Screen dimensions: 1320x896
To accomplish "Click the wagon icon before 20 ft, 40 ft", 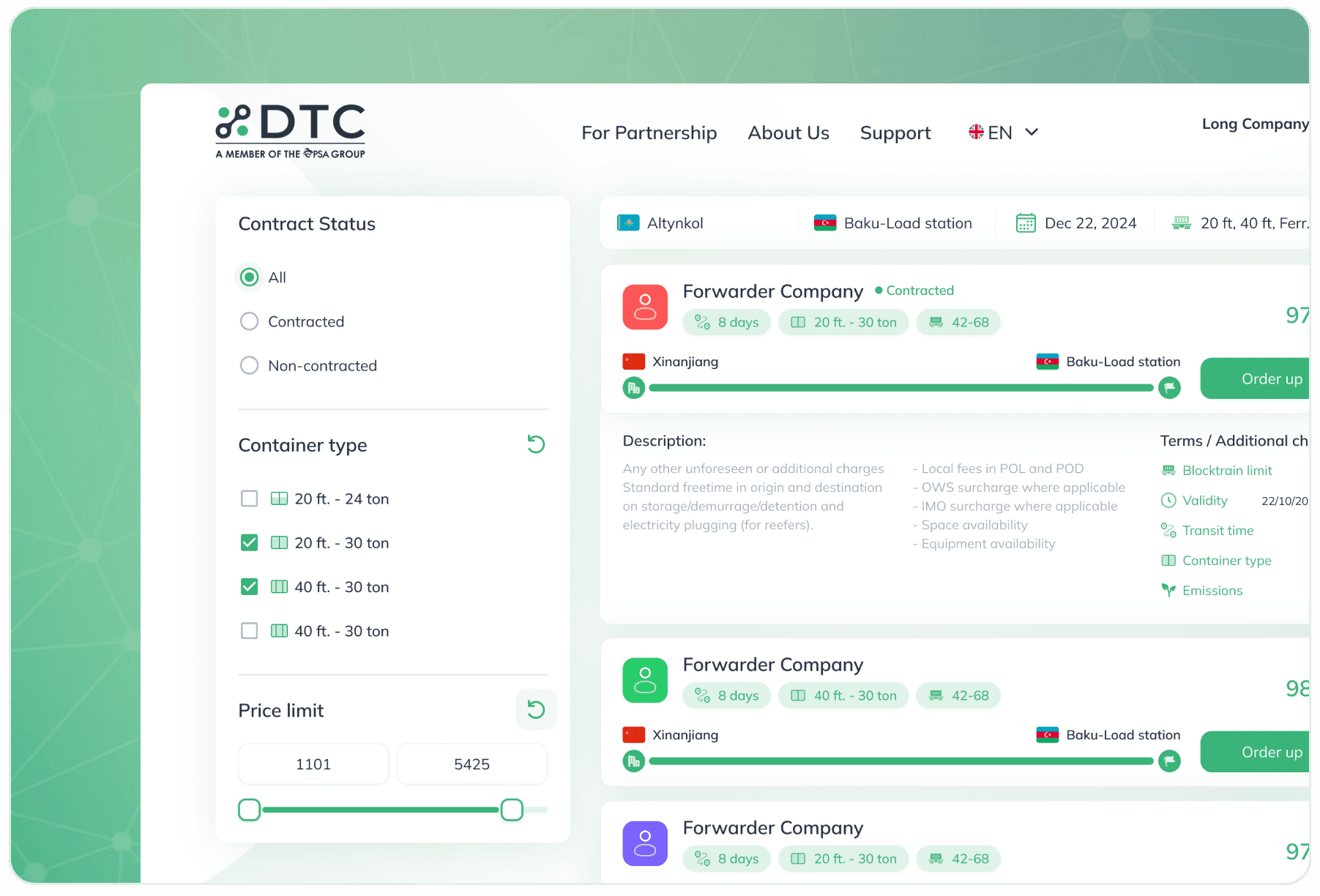I will pos(1181,223).
